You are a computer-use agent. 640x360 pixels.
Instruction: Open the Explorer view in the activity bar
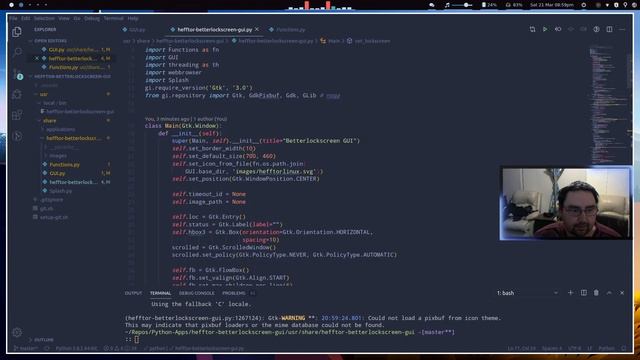coord(17,32)
